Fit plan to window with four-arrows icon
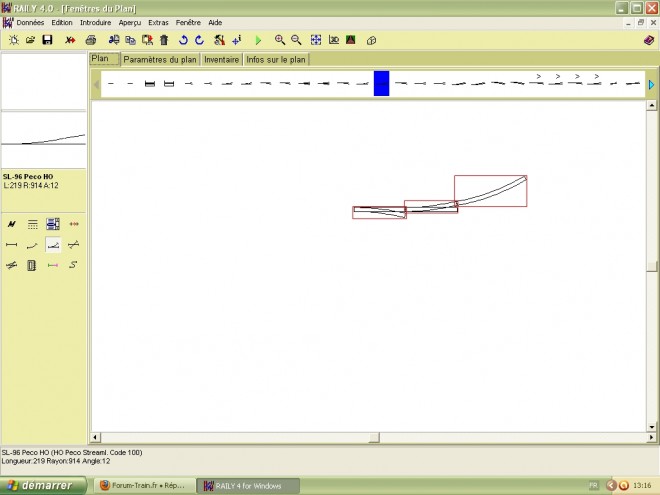Viewport: 660px width, 495px height. click(316, 40)
